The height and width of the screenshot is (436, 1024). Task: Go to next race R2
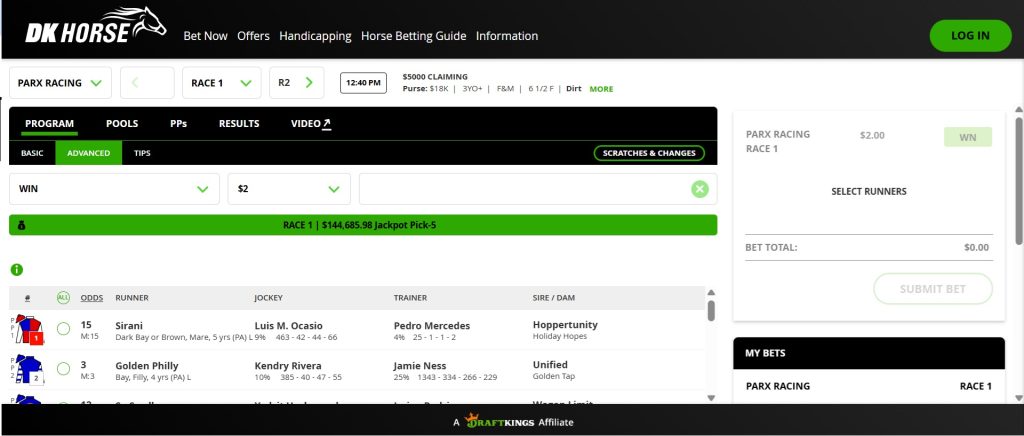[296, 83]
